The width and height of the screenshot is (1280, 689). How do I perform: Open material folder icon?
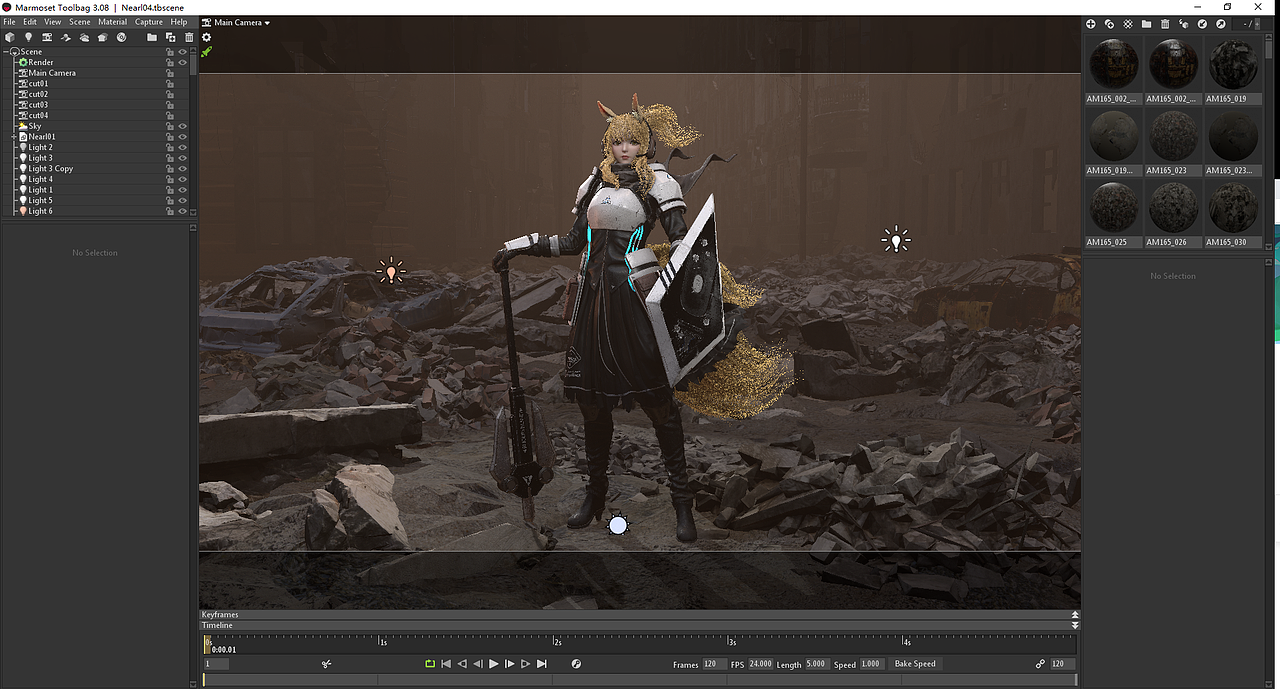(1146, 23)
